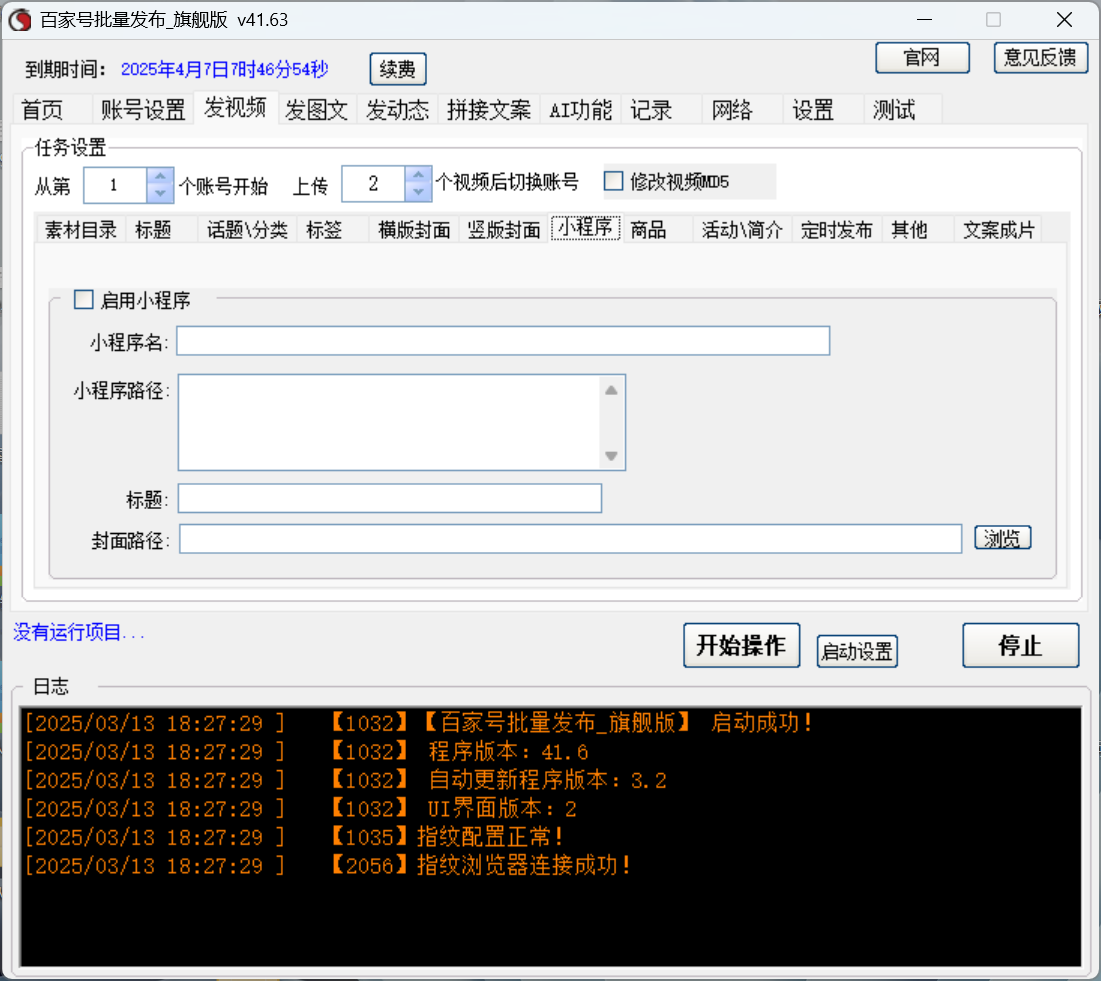The height and width of the screenshot is (981, 1101).
Task: Go to the 拼接文案 tab
Action: pos(489,110)
